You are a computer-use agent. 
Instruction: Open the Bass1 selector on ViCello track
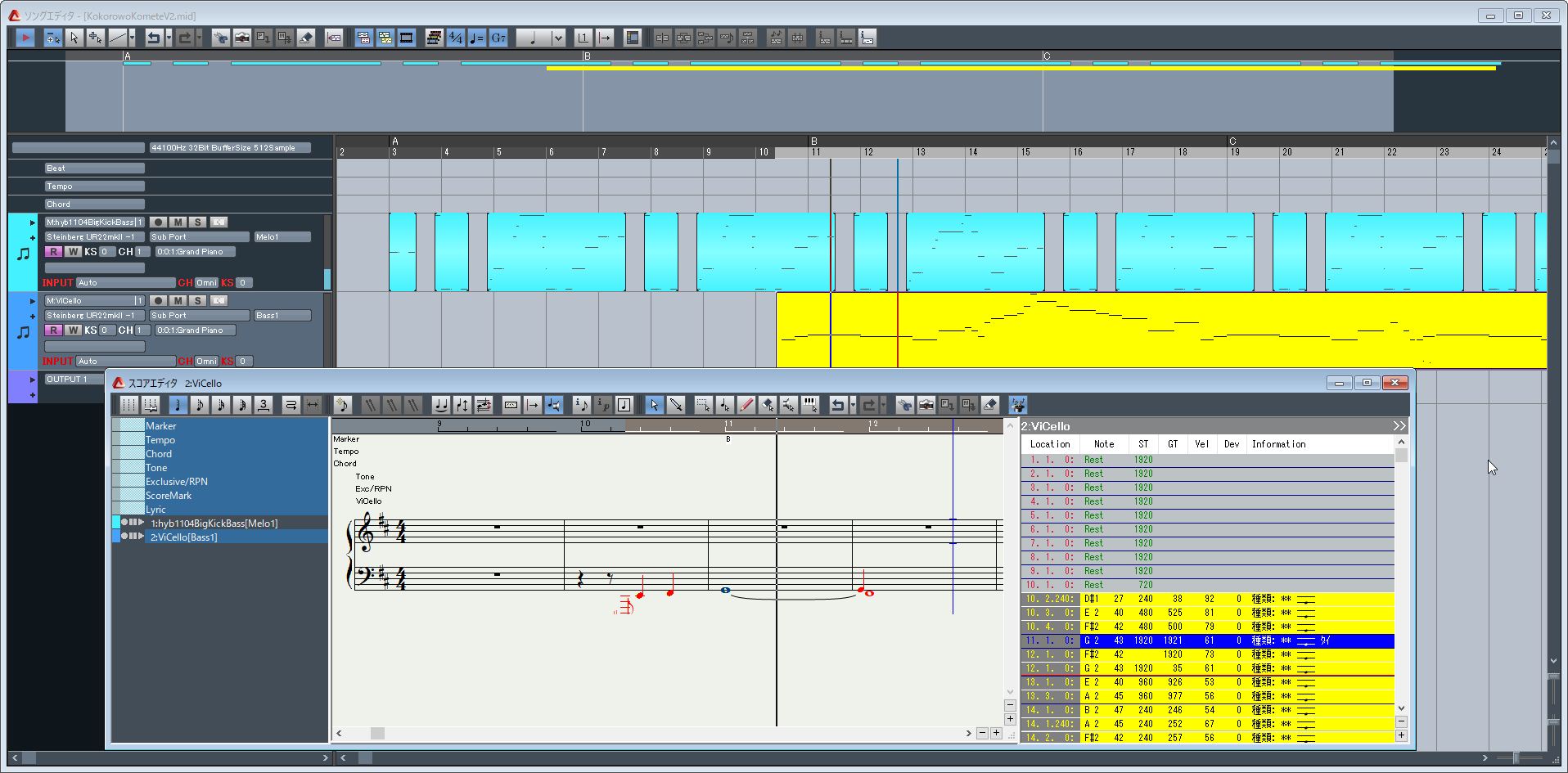pyautogui.click(x=282, y=316)
